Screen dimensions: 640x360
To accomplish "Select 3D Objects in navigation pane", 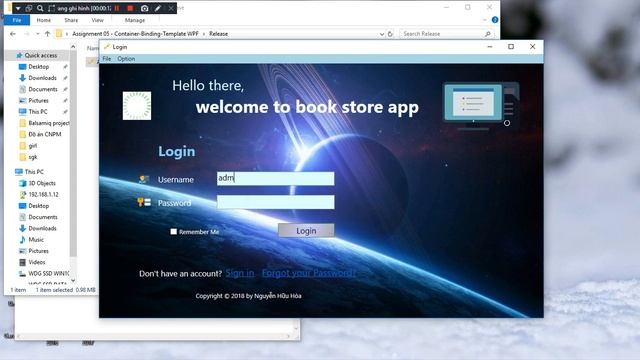I will point(42,183).
